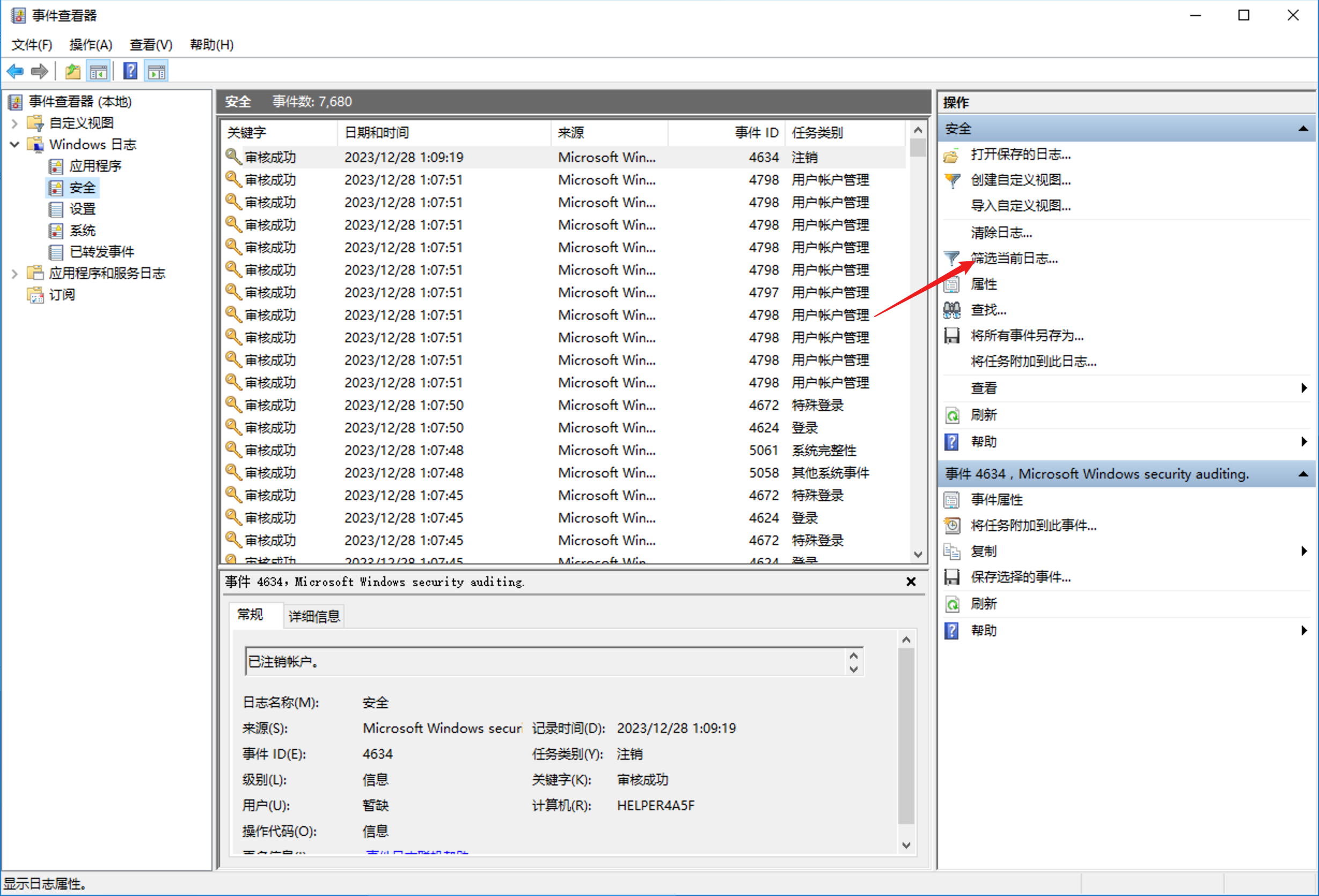Open the 操作(A) menu

[90, 45]
